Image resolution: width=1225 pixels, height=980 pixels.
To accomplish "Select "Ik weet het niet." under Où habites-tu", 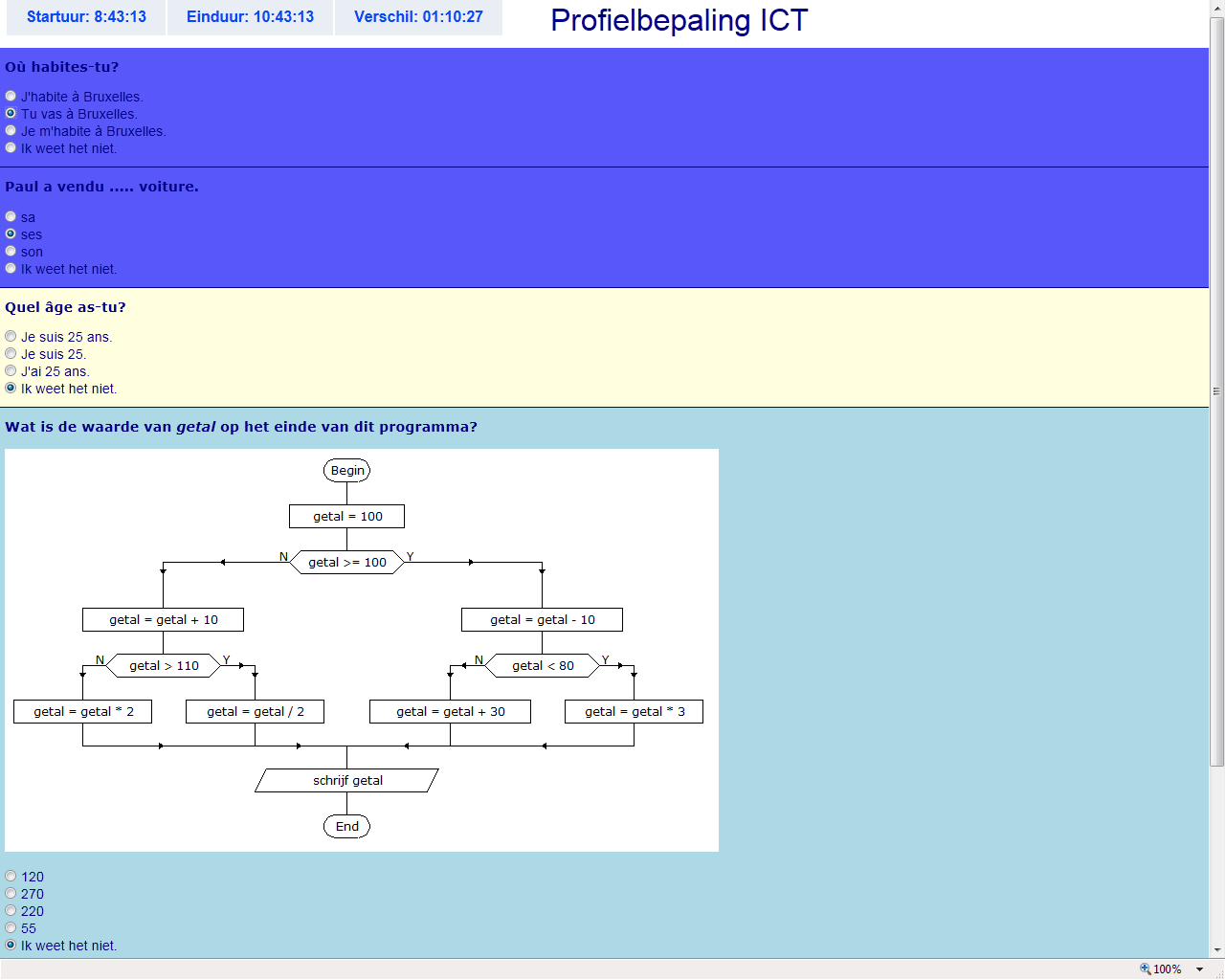I will tap(11, 148).
